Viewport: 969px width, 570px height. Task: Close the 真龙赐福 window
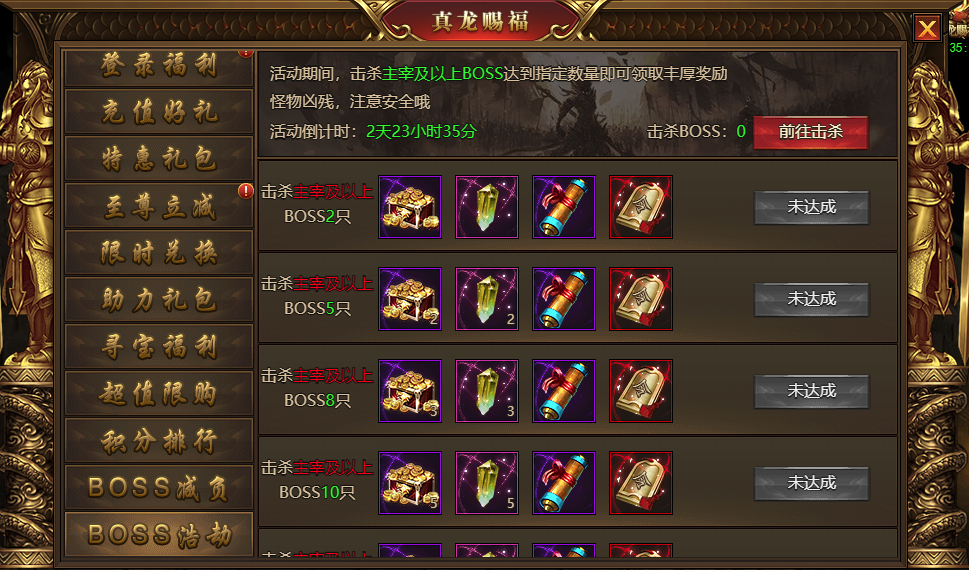click(x=927, y=29)
